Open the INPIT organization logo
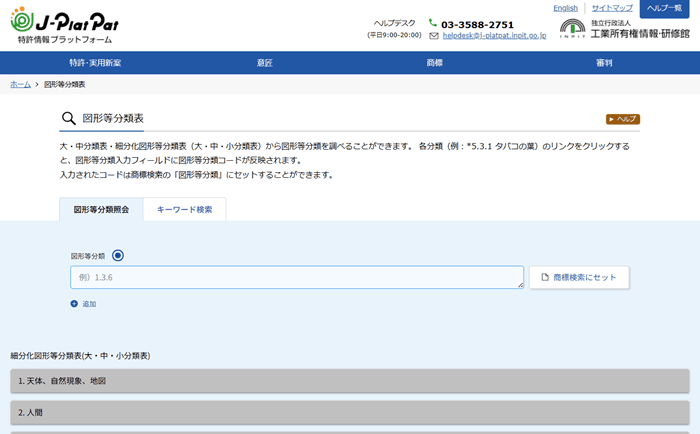The width and height of the screenshot is (700, 434). click(x=624, y=29)
